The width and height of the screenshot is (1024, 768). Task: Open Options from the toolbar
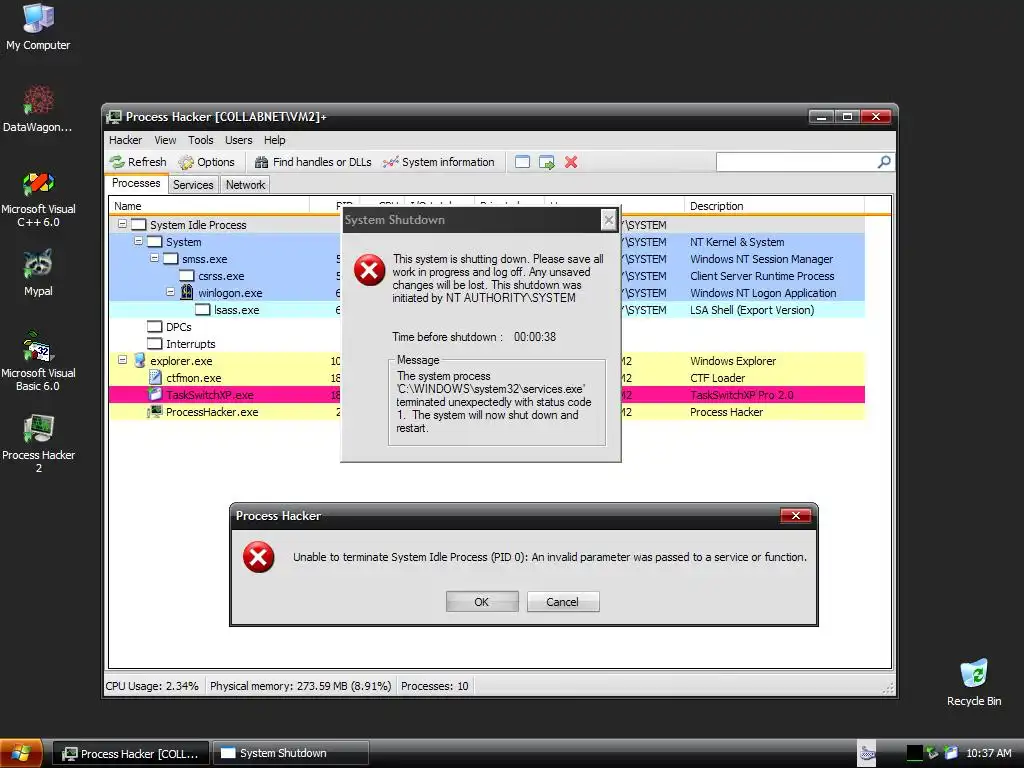pyautogui.click(x=206, y=162)
